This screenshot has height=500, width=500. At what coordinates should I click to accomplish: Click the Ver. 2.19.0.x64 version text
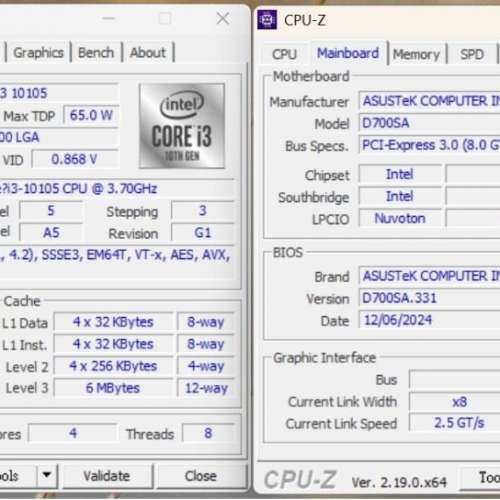tap(399, 482)
